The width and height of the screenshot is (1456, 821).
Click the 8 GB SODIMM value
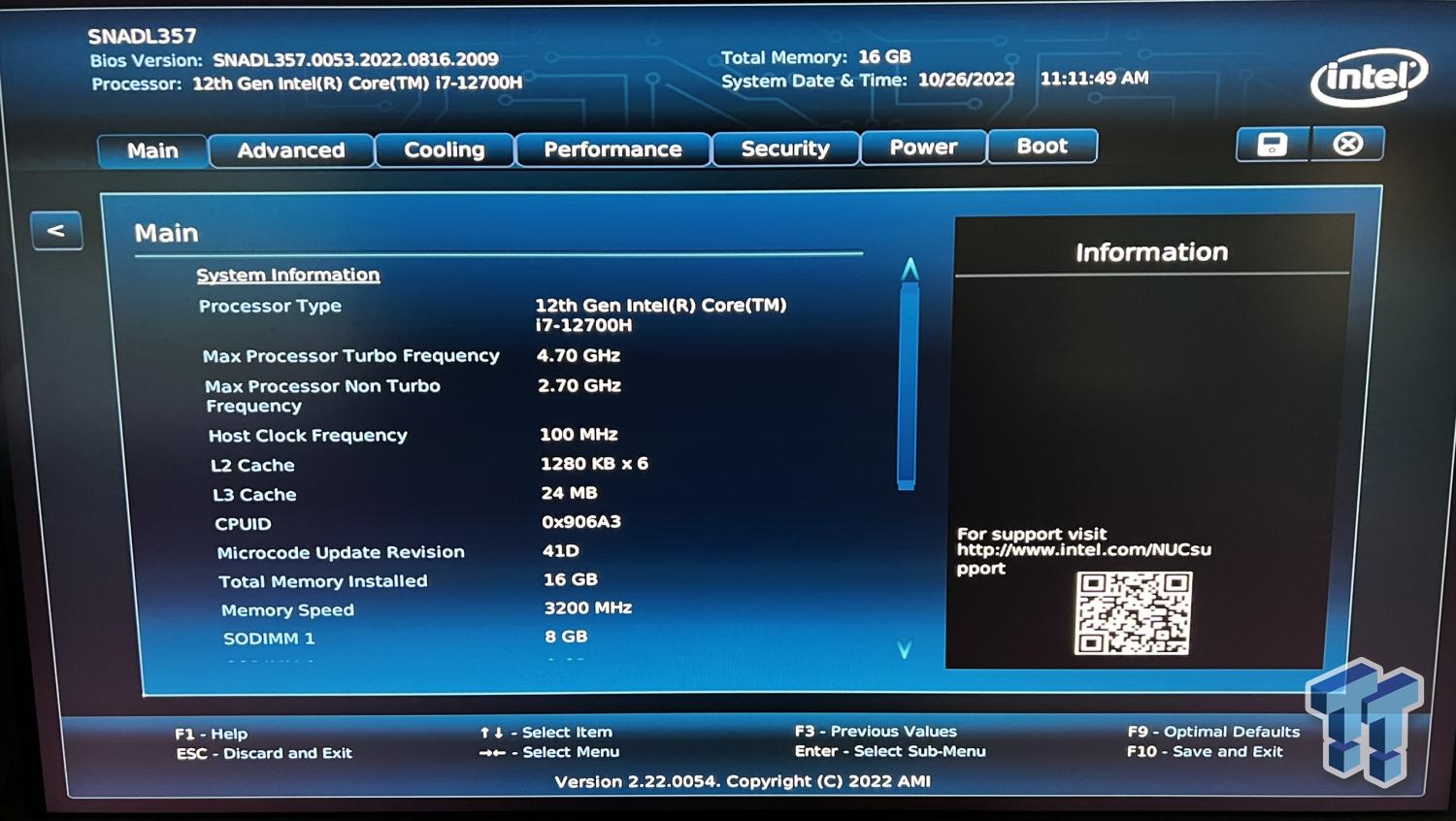pos(566,637)
